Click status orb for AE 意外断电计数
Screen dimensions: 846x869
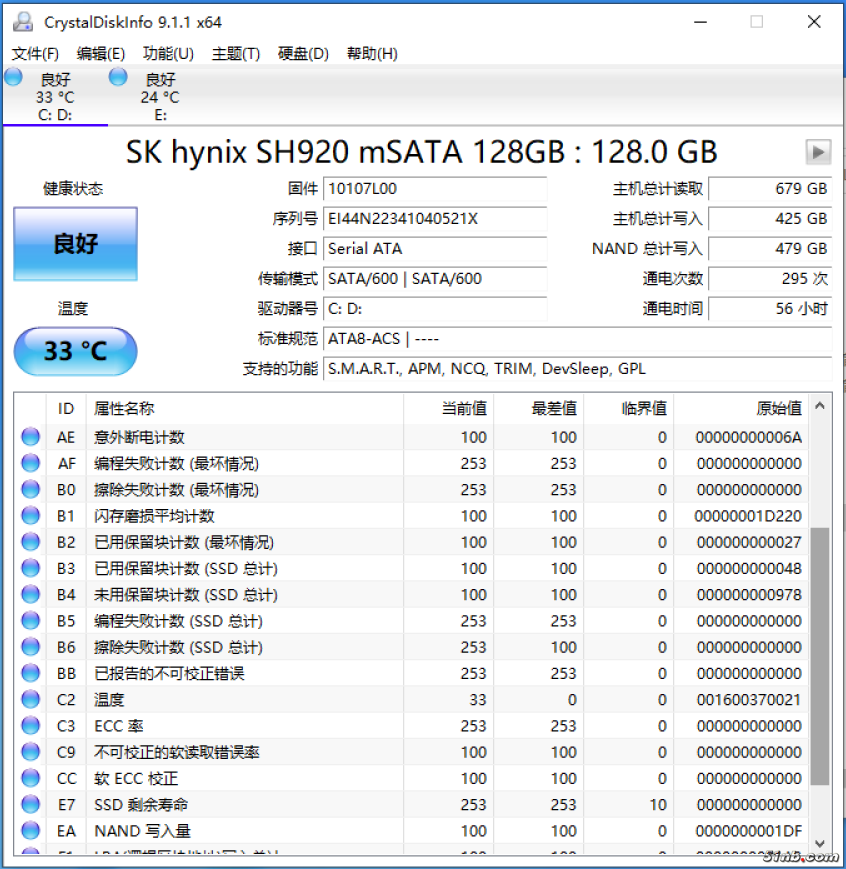(x=31, y=437)
